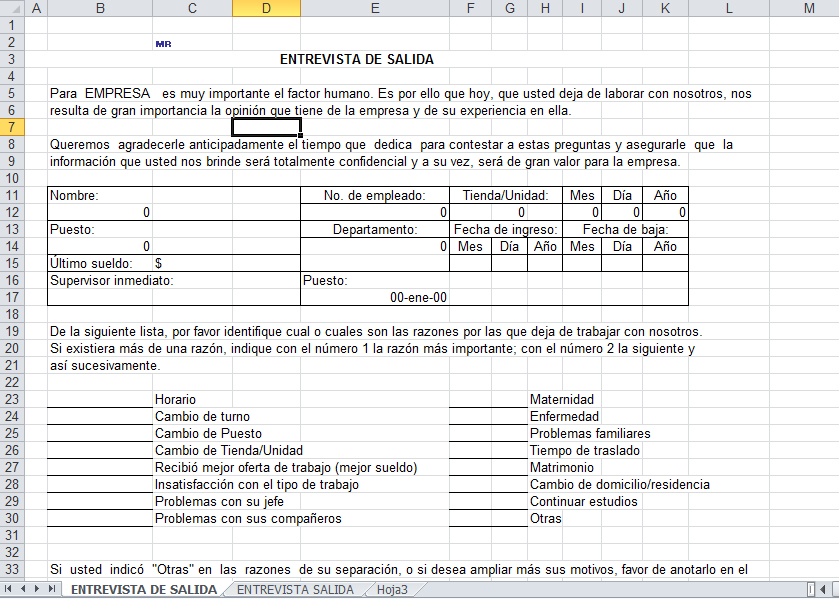The image size is (839, 599).
Task: Click the 00-ene-00 date cell
Action: (x=375, y=298)
